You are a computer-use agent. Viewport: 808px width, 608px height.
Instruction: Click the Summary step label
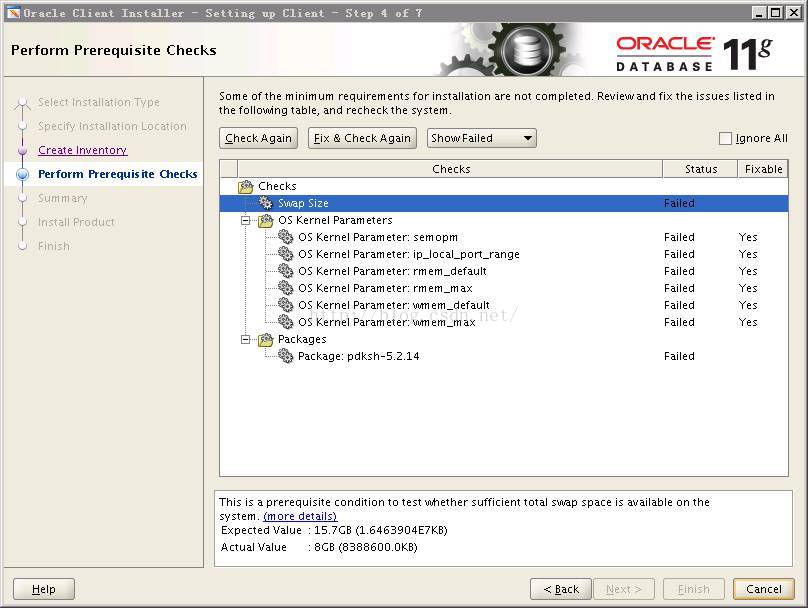(x=63, y=198)
